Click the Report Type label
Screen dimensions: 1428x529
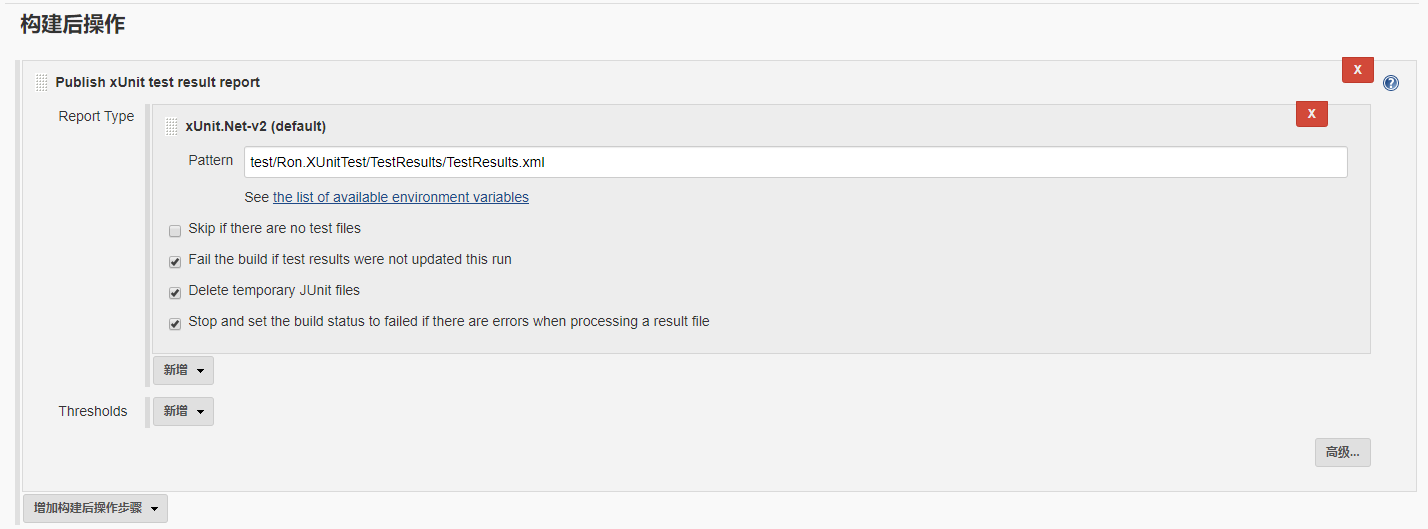tap(96, 116)
